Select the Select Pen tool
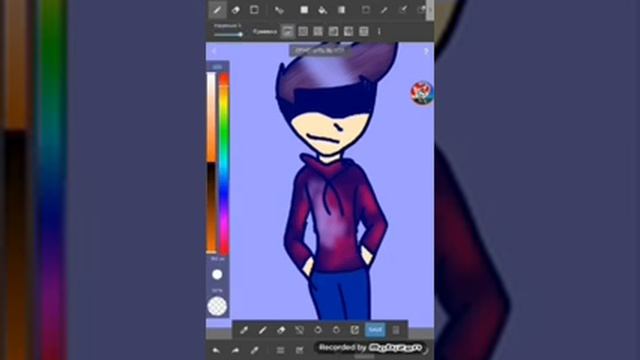The height and width of the screenshot is (360, 640). tap(403, 10)
